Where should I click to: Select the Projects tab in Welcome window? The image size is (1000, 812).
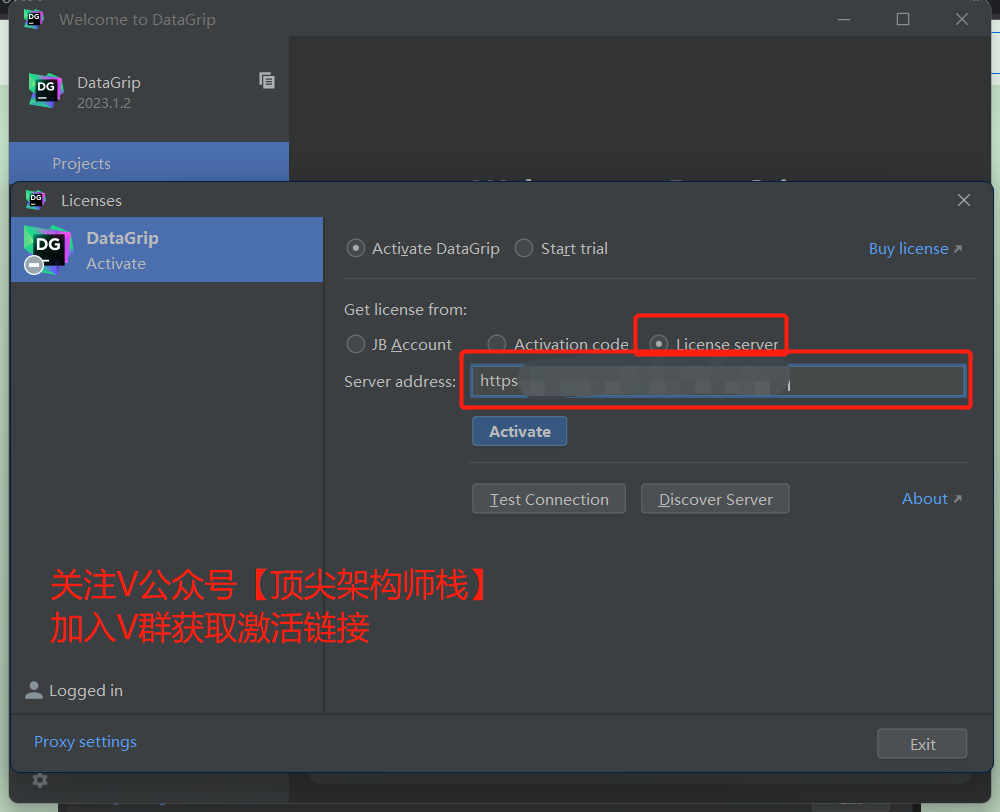click(149, 163)
